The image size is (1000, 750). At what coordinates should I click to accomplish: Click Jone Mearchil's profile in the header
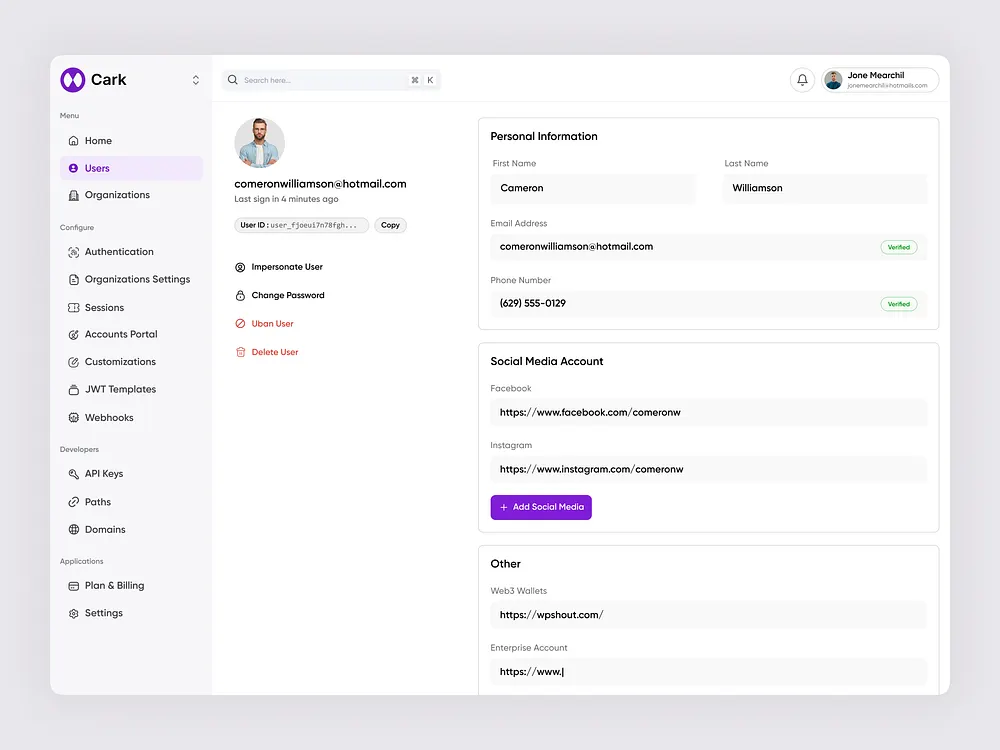click(877, 79)
